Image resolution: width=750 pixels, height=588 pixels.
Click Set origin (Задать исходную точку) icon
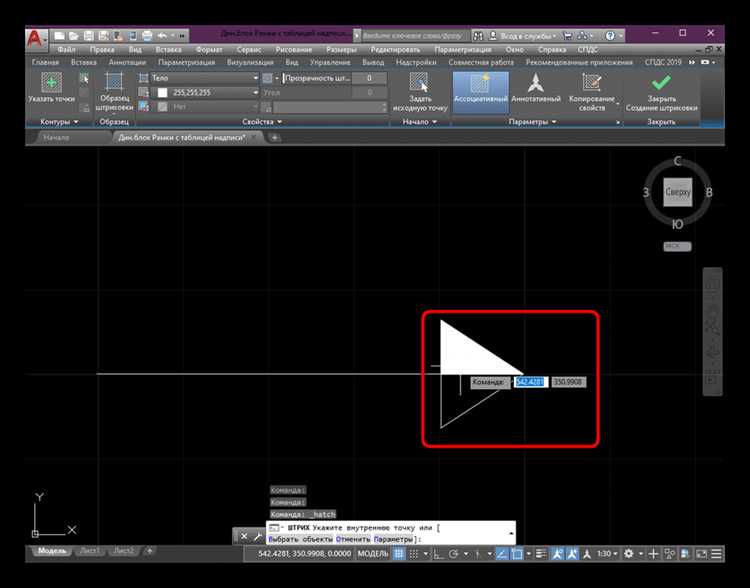pyautogui.click(x=419, y=82)
